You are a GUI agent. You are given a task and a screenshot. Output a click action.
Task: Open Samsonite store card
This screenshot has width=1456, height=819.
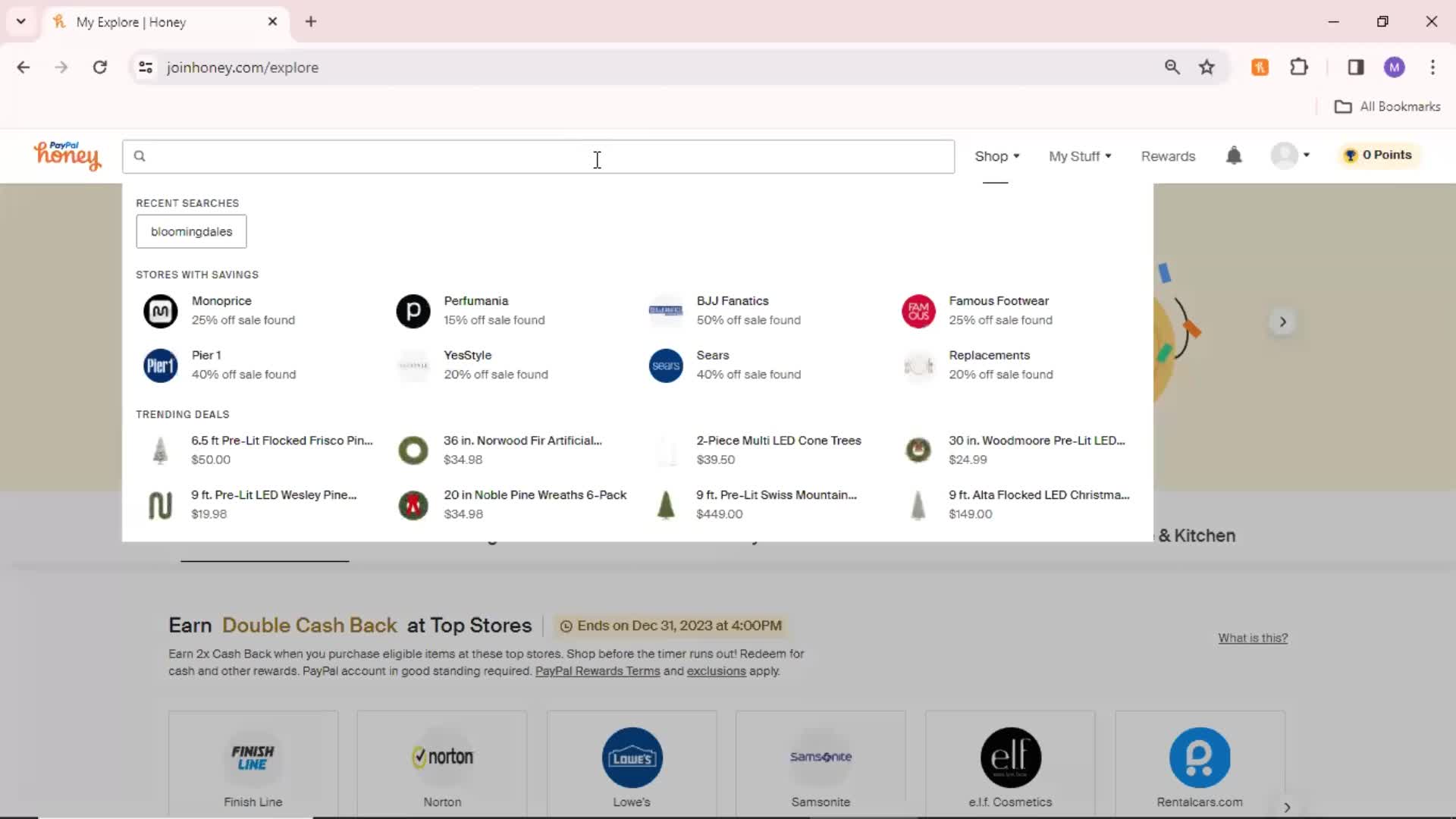[821, 764]
